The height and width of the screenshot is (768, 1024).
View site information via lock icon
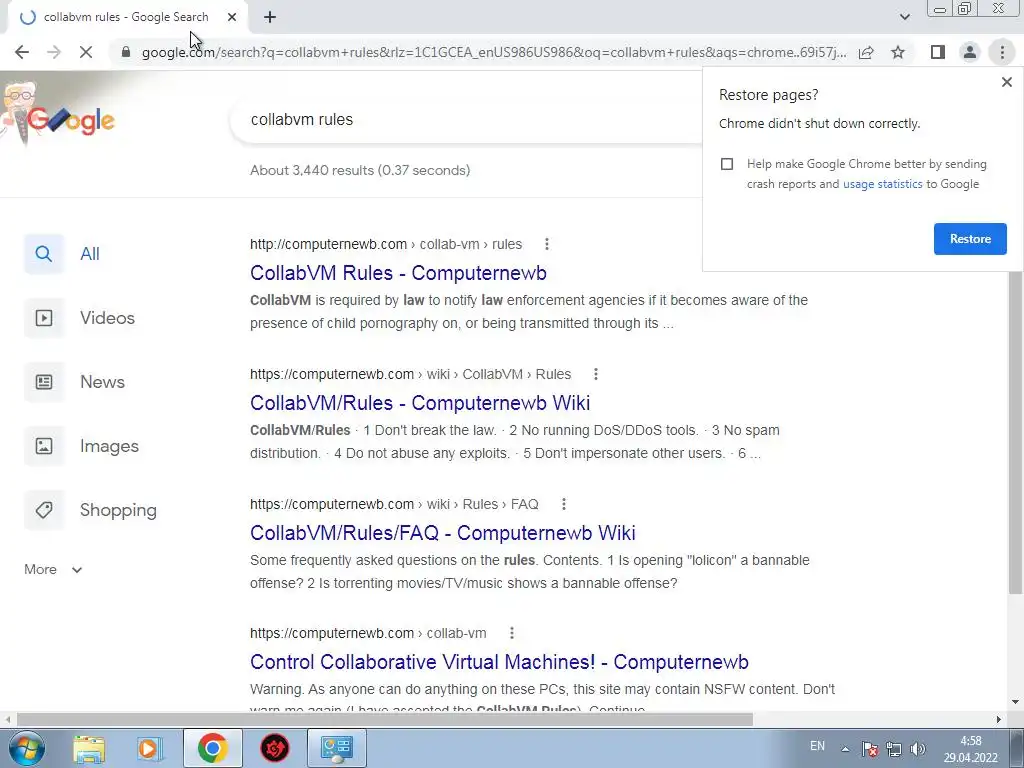(126, 52)
